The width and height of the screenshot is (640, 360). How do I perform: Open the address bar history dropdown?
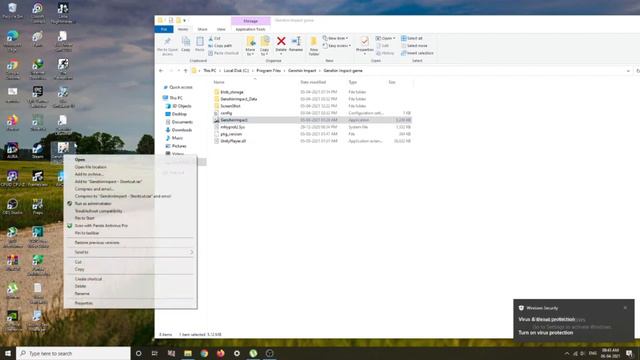click(x=628, y=71)
